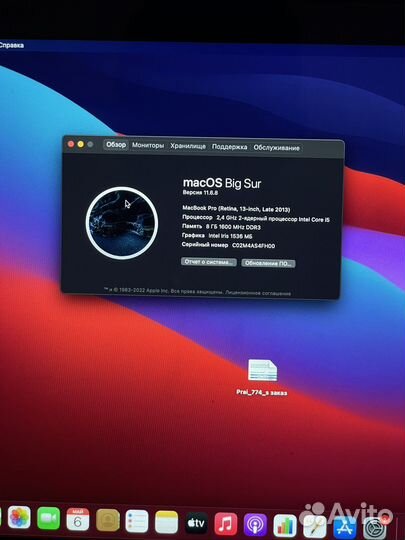Image resolution: width=405 pixels, height=540 pixels.
Task: Click the Обновление ПО button
Action: click(268, 263)
